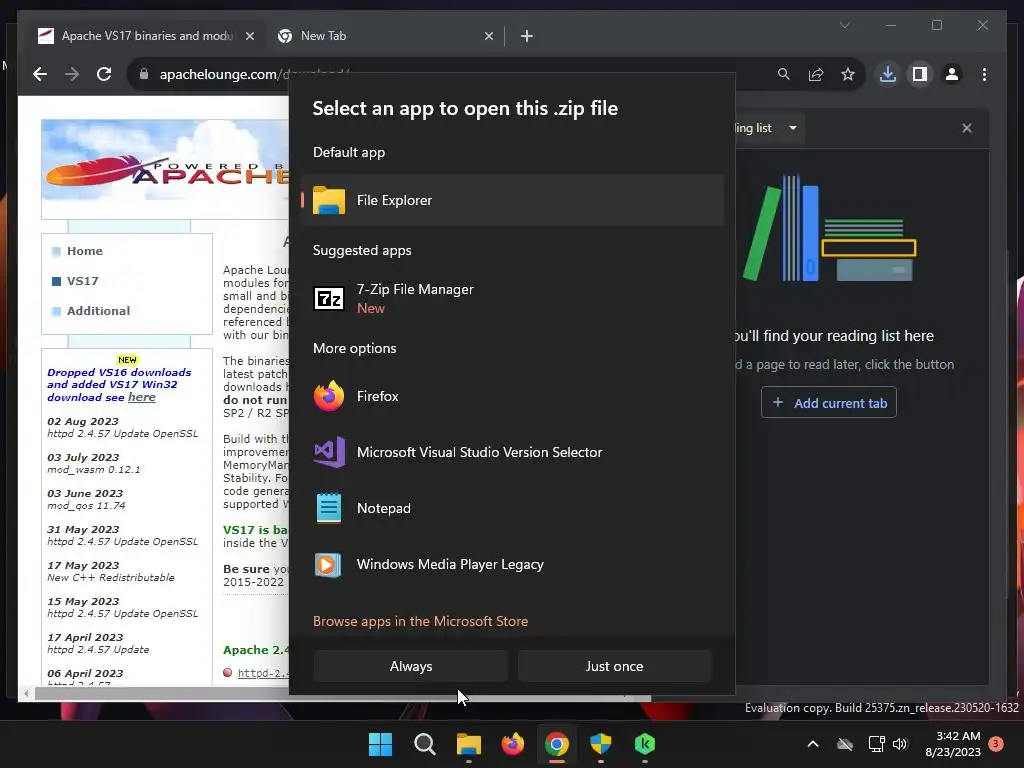
Task: Open Firefox from the taskbar
Action: [x=513, y=744]
